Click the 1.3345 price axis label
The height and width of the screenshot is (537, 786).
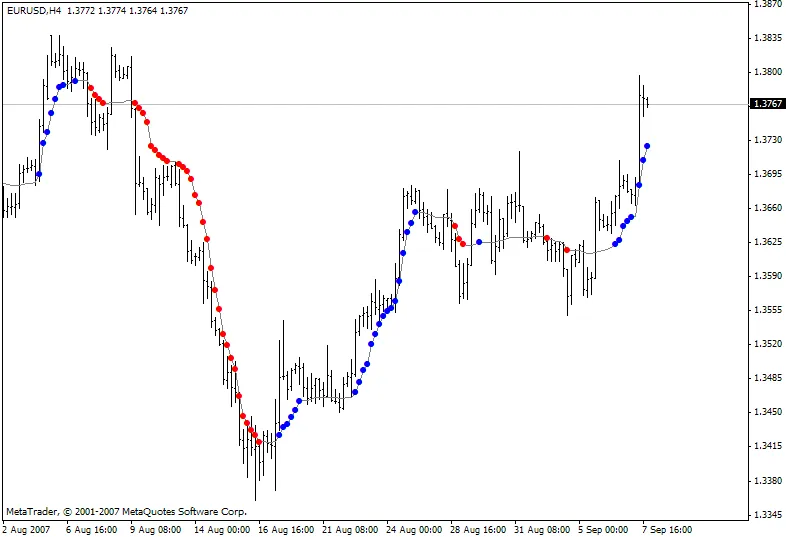point(766,514)
